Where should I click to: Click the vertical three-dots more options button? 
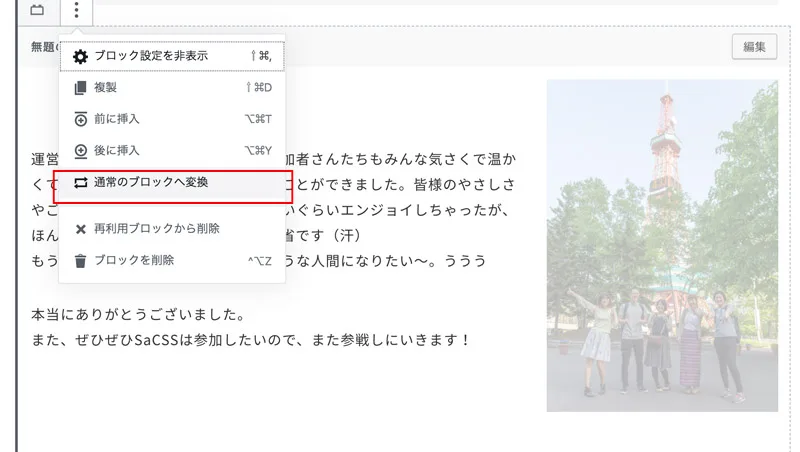point(77,11)
